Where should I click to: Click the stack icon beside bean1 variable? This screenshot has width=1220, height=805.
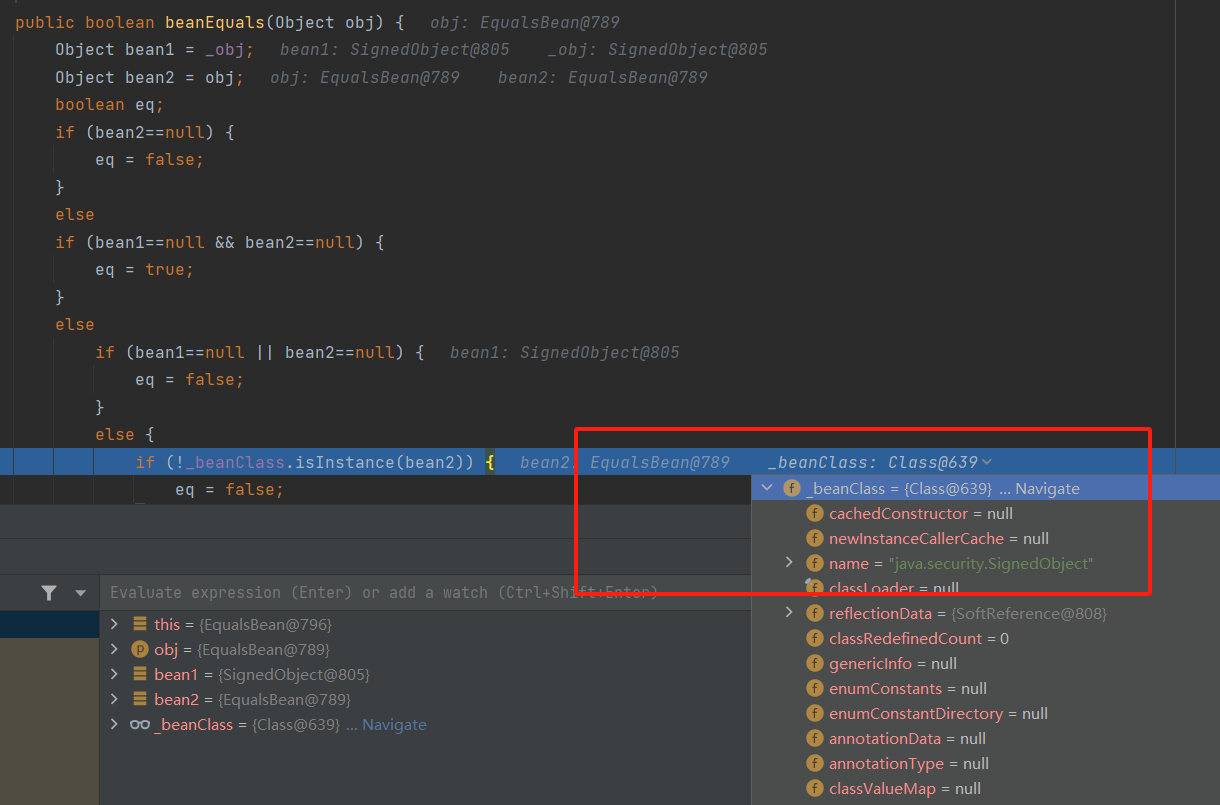[140, 675]
